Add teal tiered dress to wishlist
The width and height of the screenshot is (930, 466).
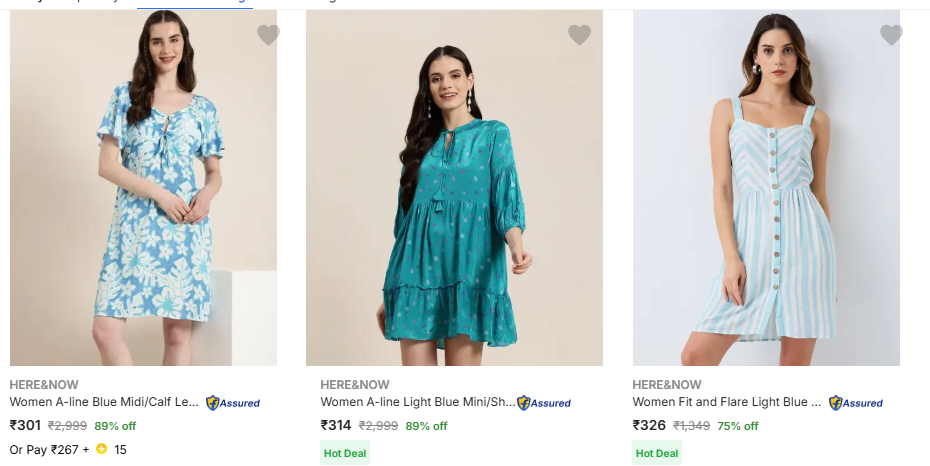(580, 36)
